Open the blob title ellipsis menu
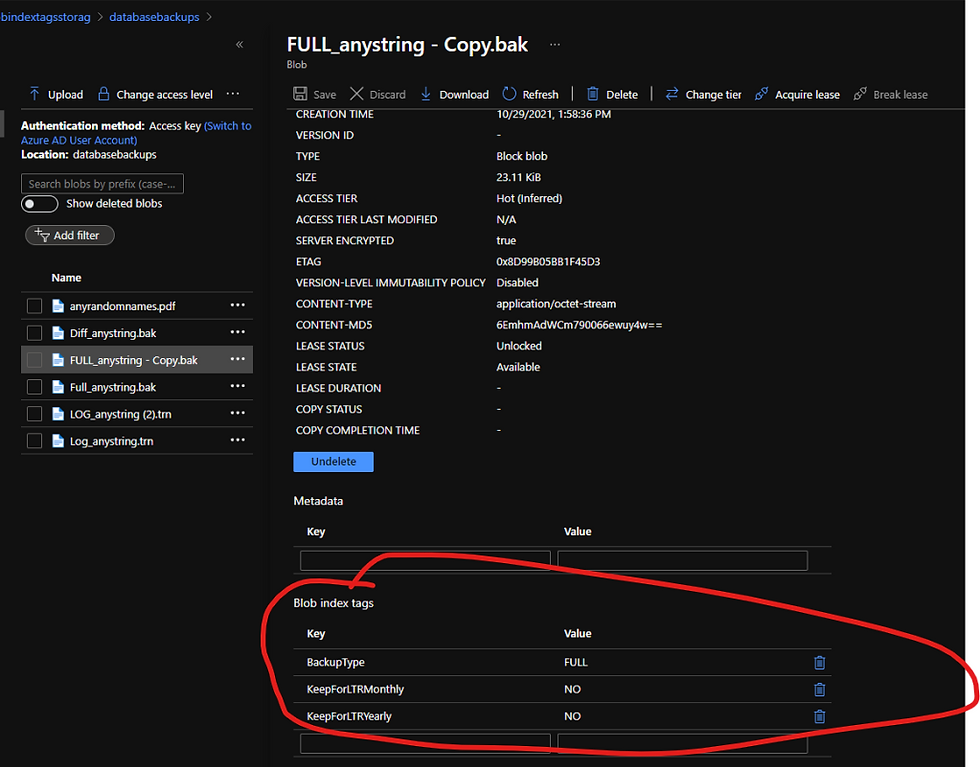Image resolution: width=980 pixels, height=767 pixels. (x=554, y=44)
